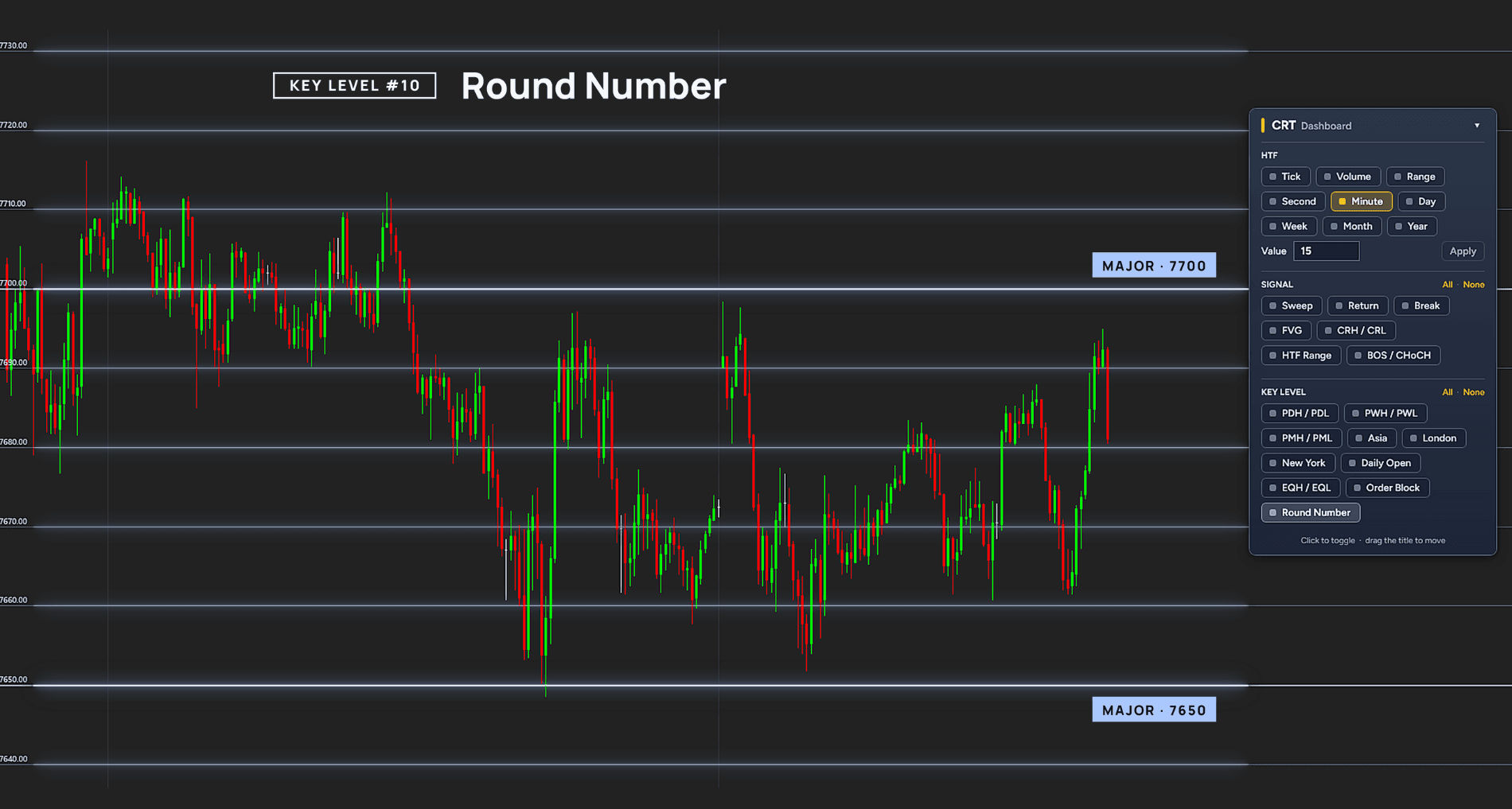The width and height of the screenshot is (1512, 809).
Task: Toggle the Round Number key level
Action: coord(1311,512)
